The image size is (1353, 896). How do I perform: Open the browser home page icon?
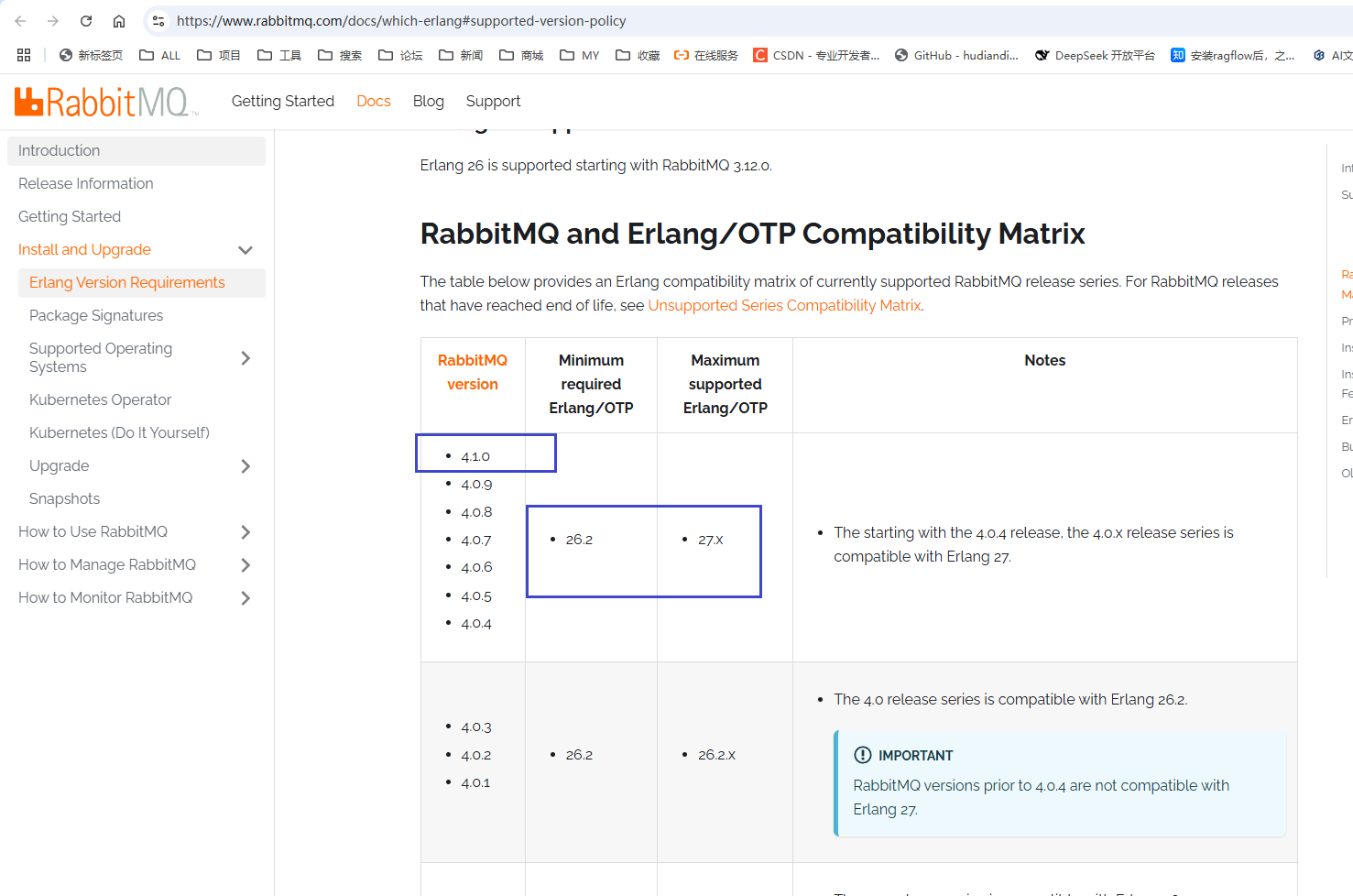click(x=119, y=21)
